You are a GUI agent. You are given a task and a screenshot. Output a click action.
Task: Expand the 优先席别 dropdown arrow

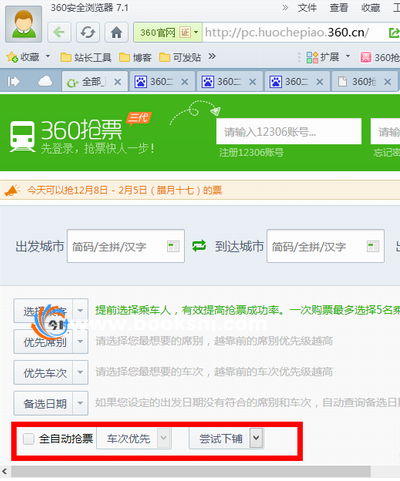tap(80, 341)
